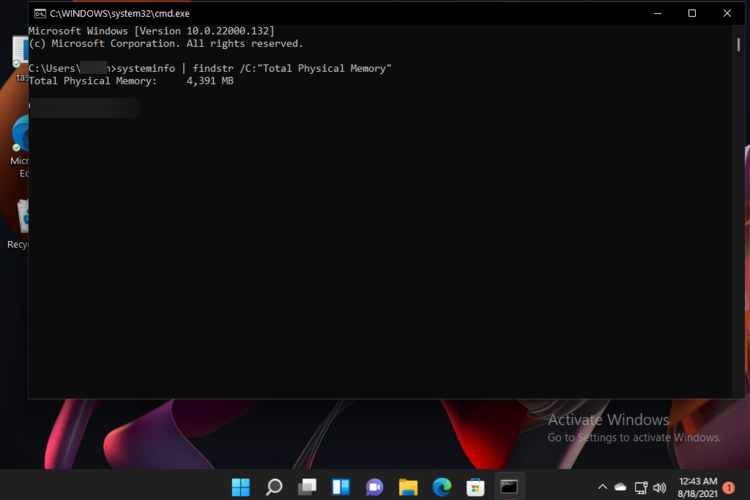The width and height of the screenshot is (750, 500).
Task: Click the Recycle Bin desktop icon
Action: [18, 222]
